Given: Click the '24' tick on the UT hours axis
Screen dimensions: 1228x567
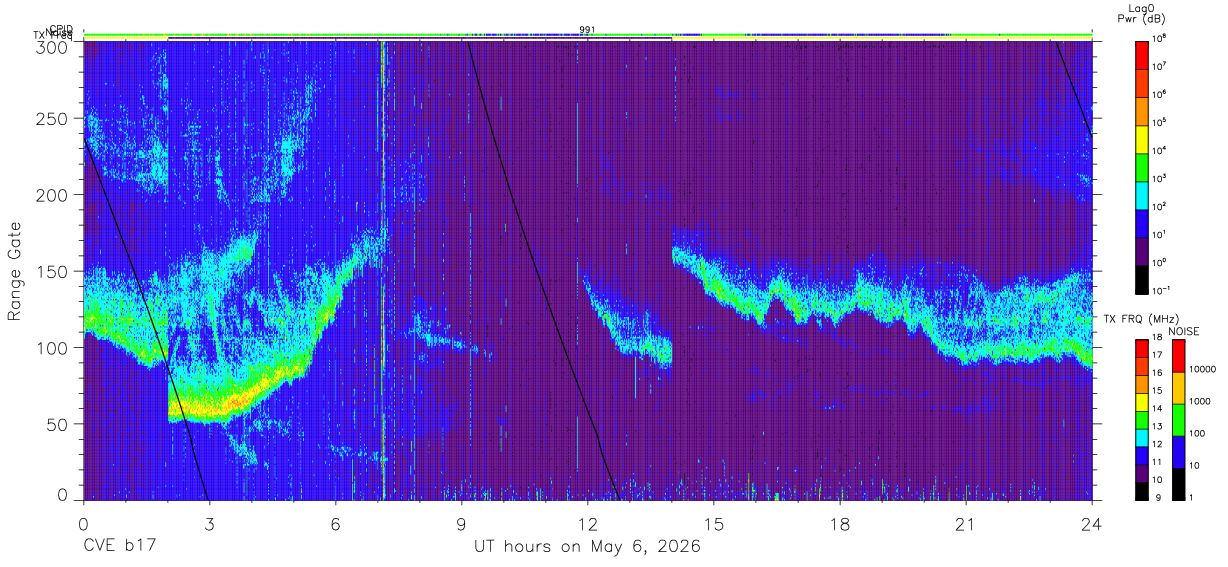Looking at the screenshot, I should 1092,523.
